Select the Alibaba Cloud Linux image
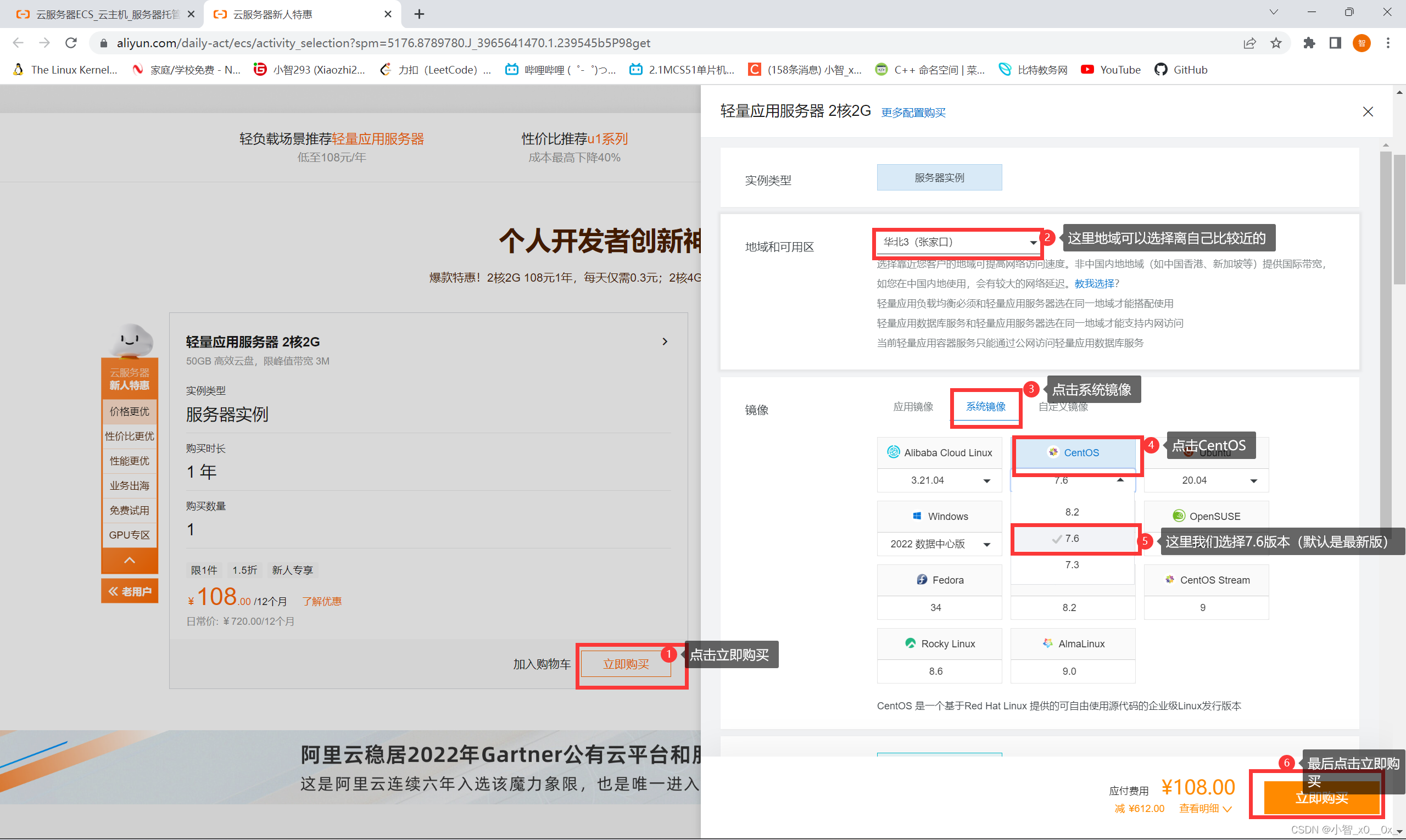Screen dimensions: 1406x840 (939, 452)
